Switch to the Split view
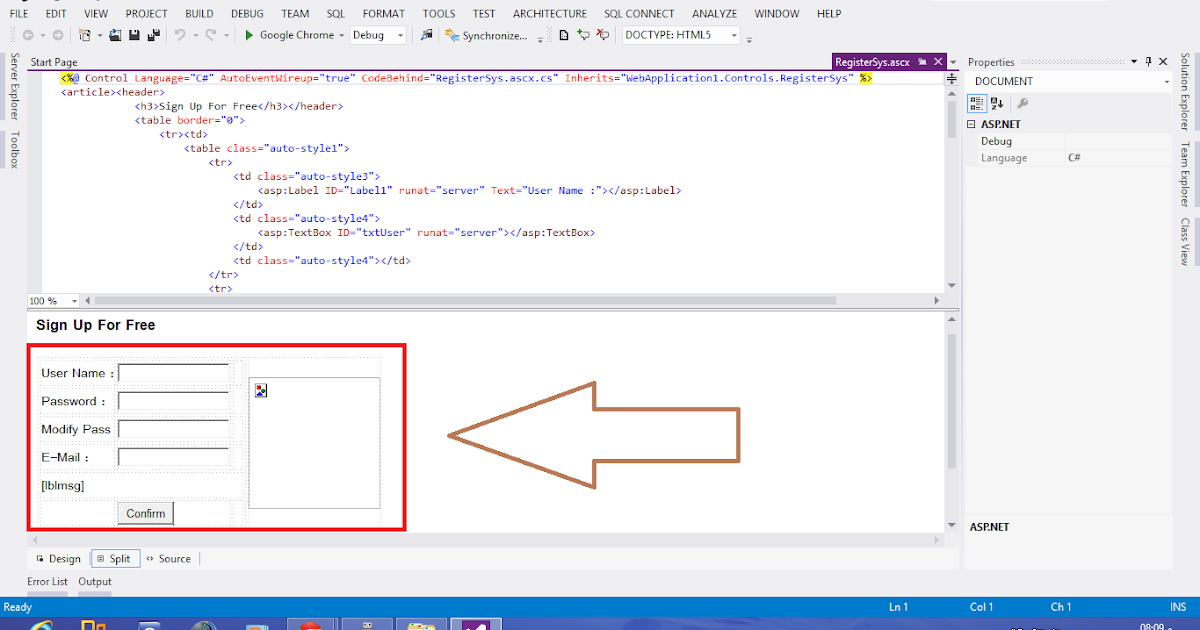The image size is (1200, 630). 115,558
